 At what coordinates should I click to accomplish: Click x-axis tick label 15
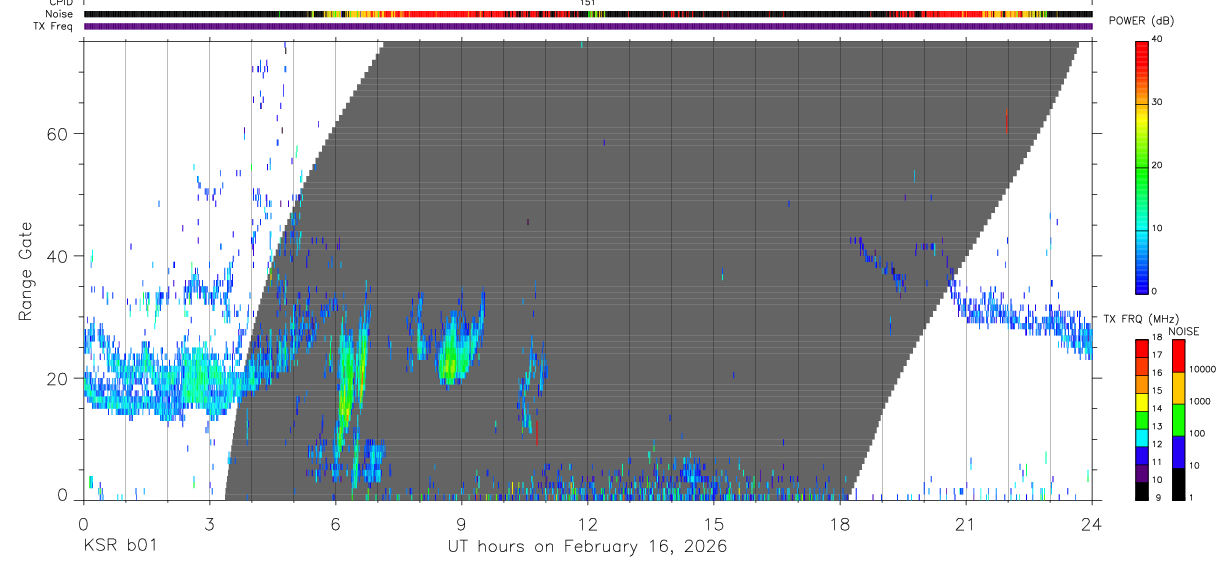pyautogui.click(x=713, y=523)
